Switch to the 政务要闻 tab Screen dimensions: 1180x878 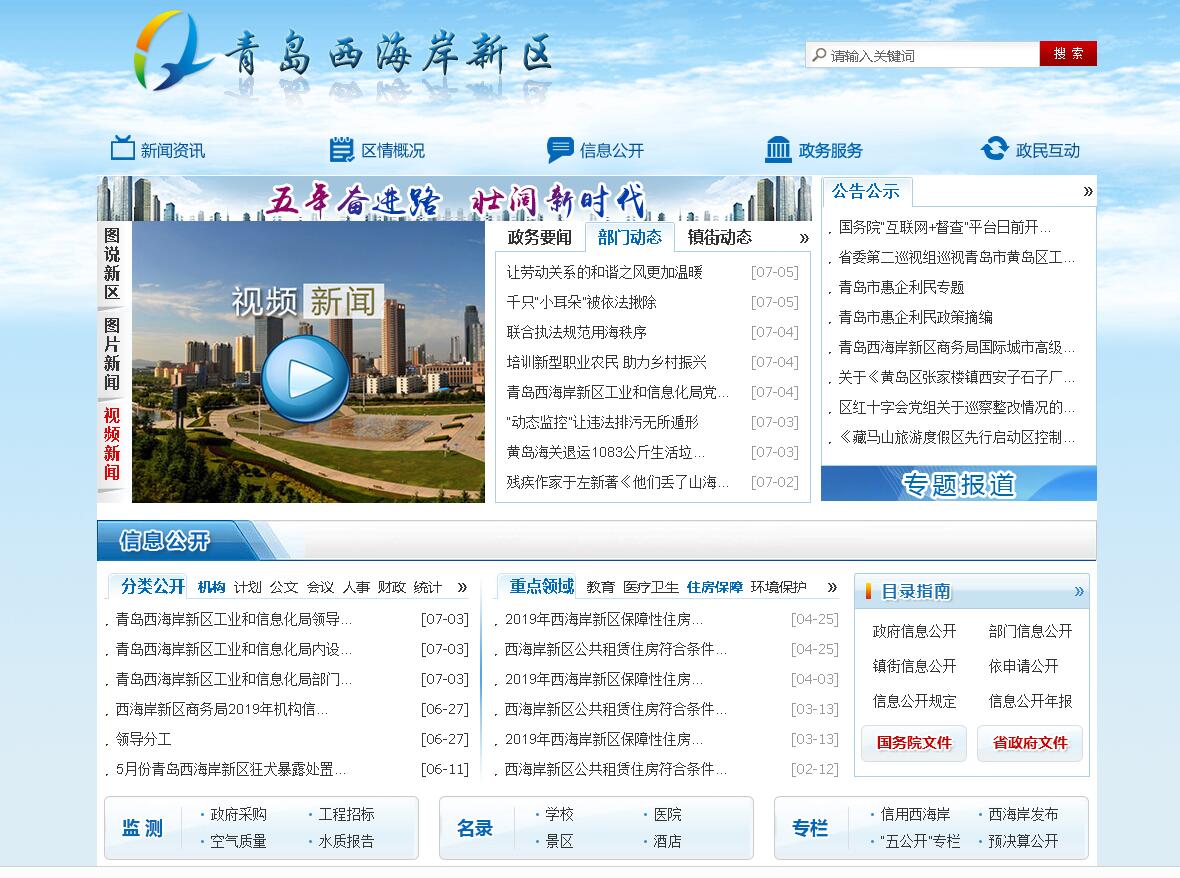click(x=539, y=237)
